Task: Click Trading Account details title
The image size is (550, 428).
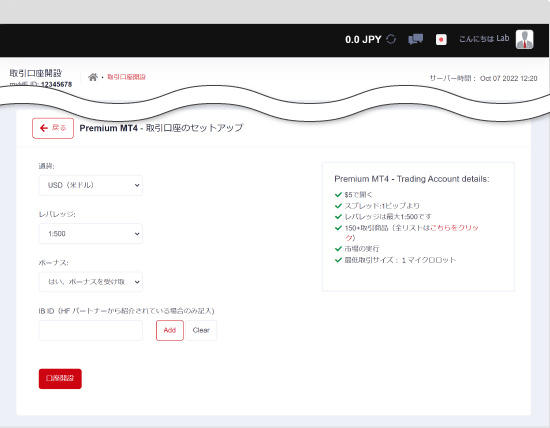Action: pos(411,179)
